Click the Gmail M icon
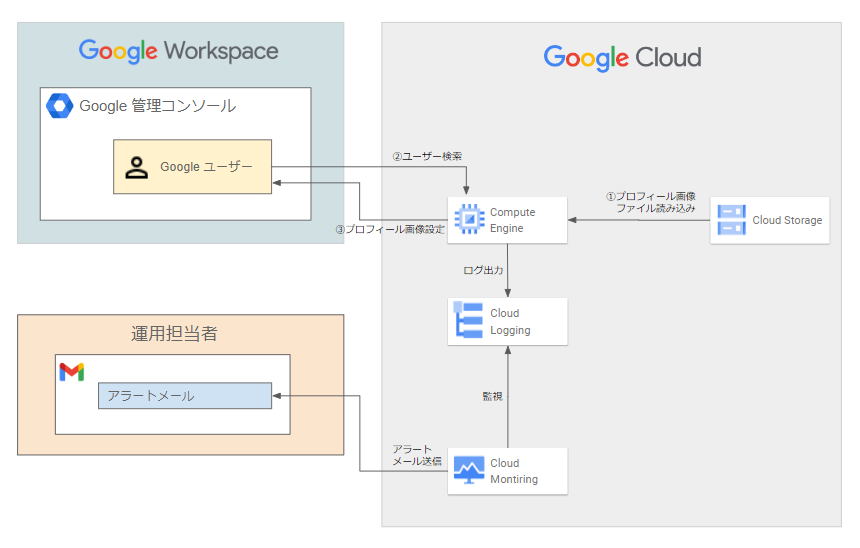860x548 pixels. point(72,372)
